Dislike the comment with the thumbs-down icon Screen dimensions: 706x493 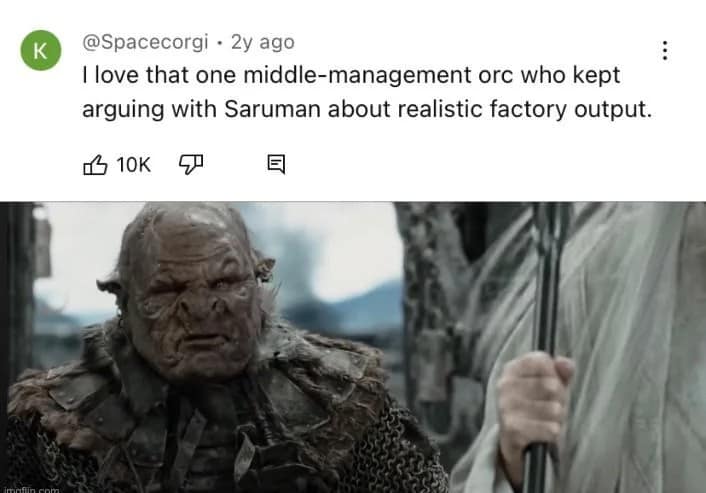tap(191, 165)
